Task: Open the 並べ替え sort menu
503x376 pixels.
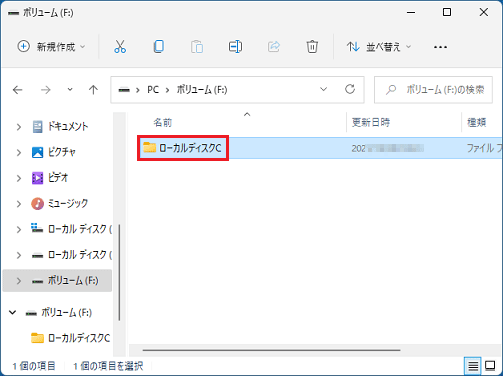Action: (x=379, y=47)
